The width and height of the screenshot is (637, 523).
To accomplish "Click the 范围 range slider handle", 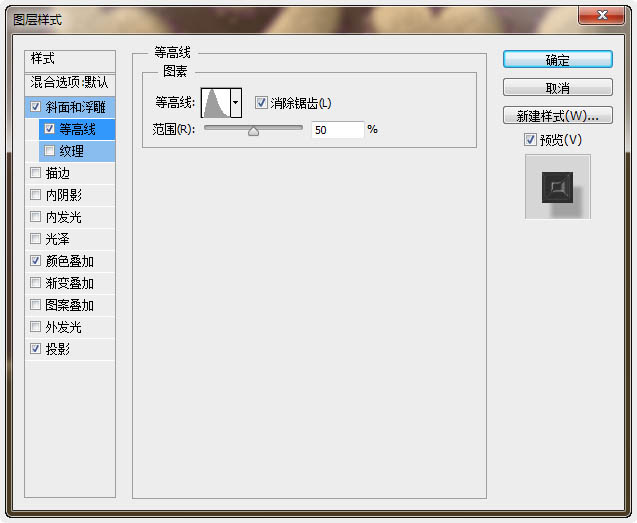I will (254, 131).
